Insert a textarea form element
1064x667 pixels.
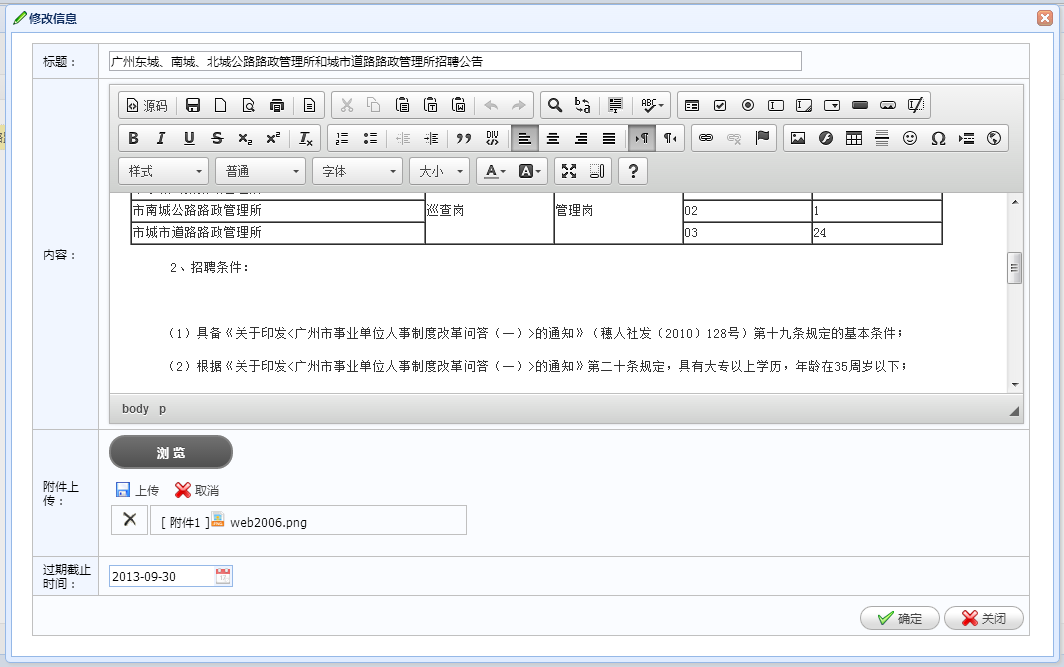[x=804, y=105]
